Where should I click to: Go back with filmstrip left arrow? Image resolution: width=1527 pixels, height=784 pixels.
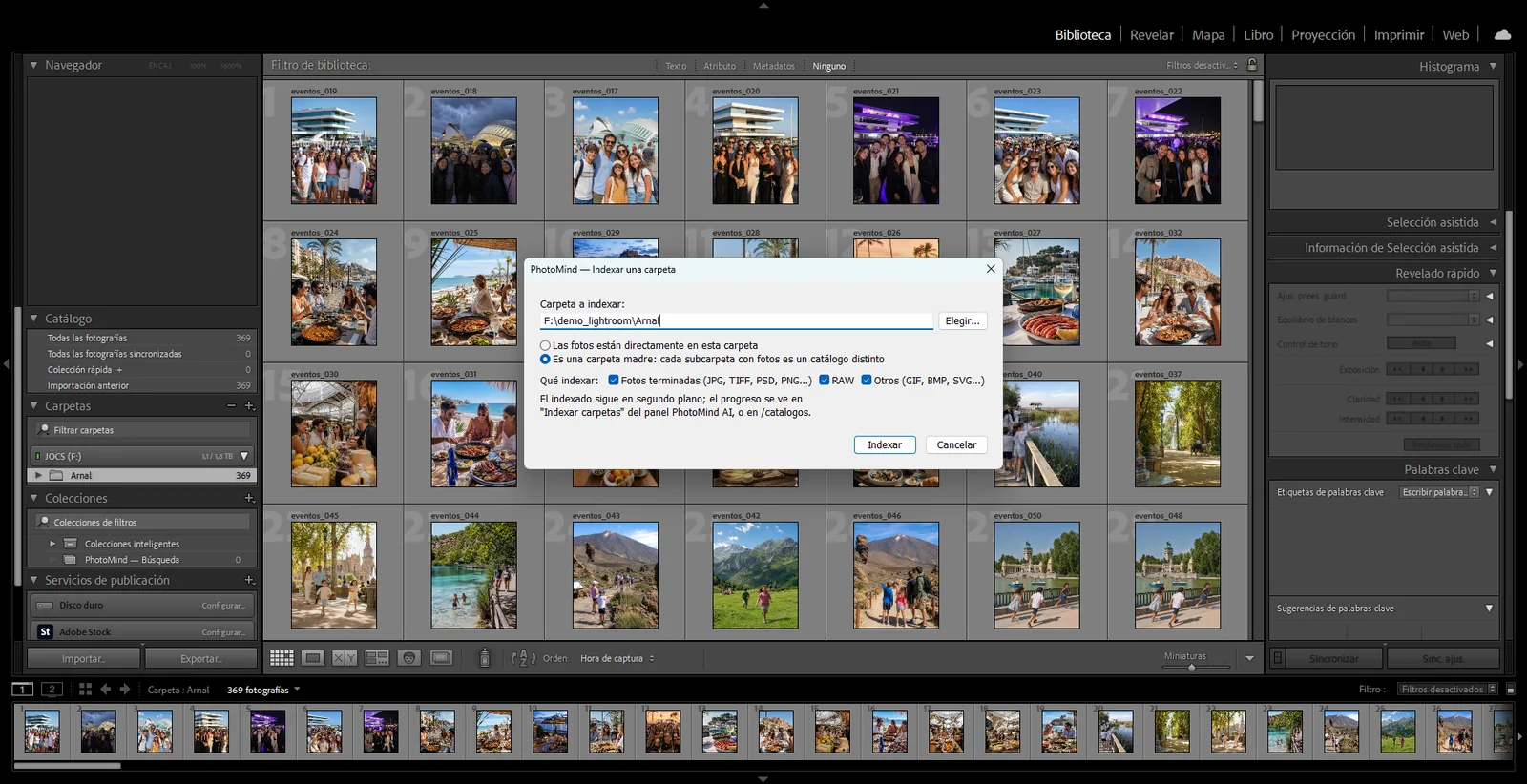106,689
